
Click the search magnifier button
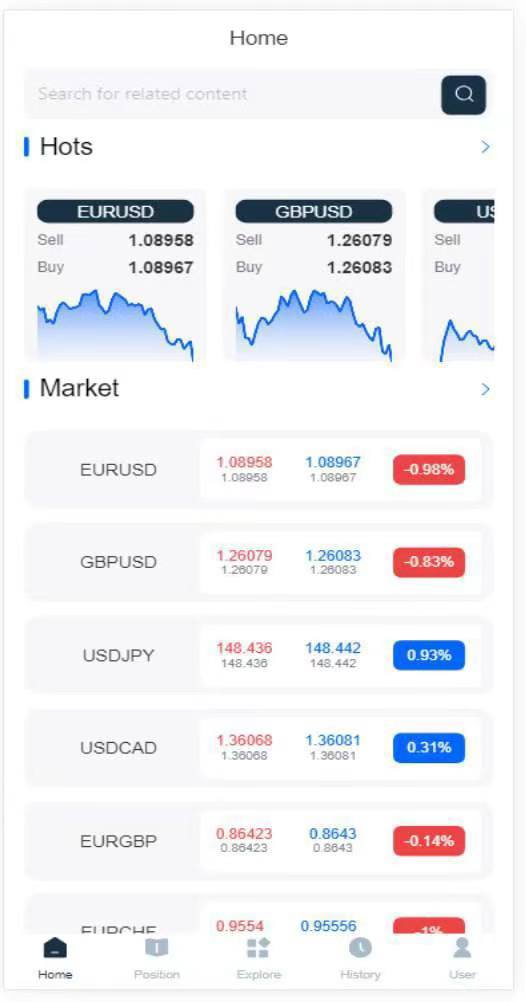463,95
